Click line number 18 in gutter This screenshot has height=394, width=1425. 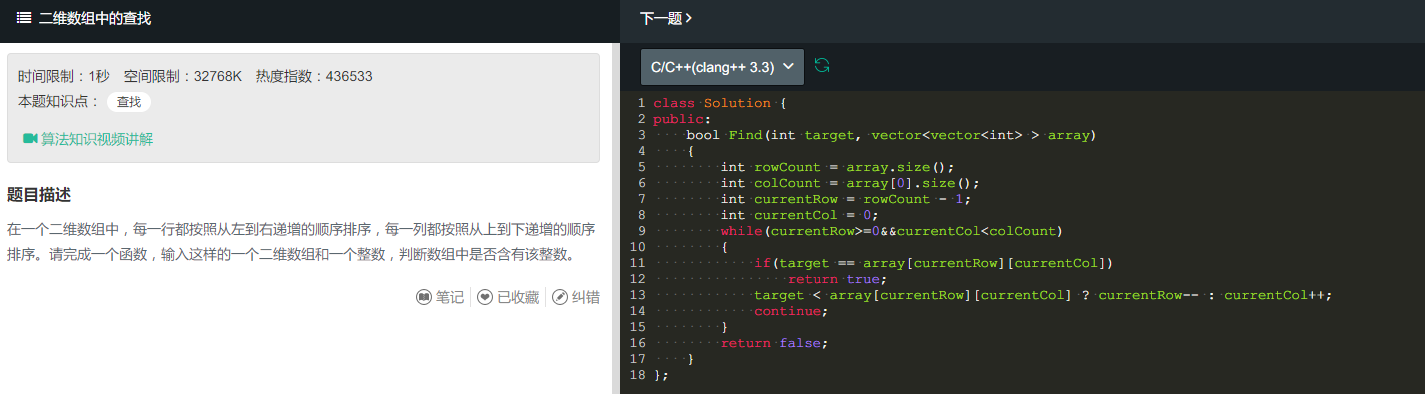point(637,375)
